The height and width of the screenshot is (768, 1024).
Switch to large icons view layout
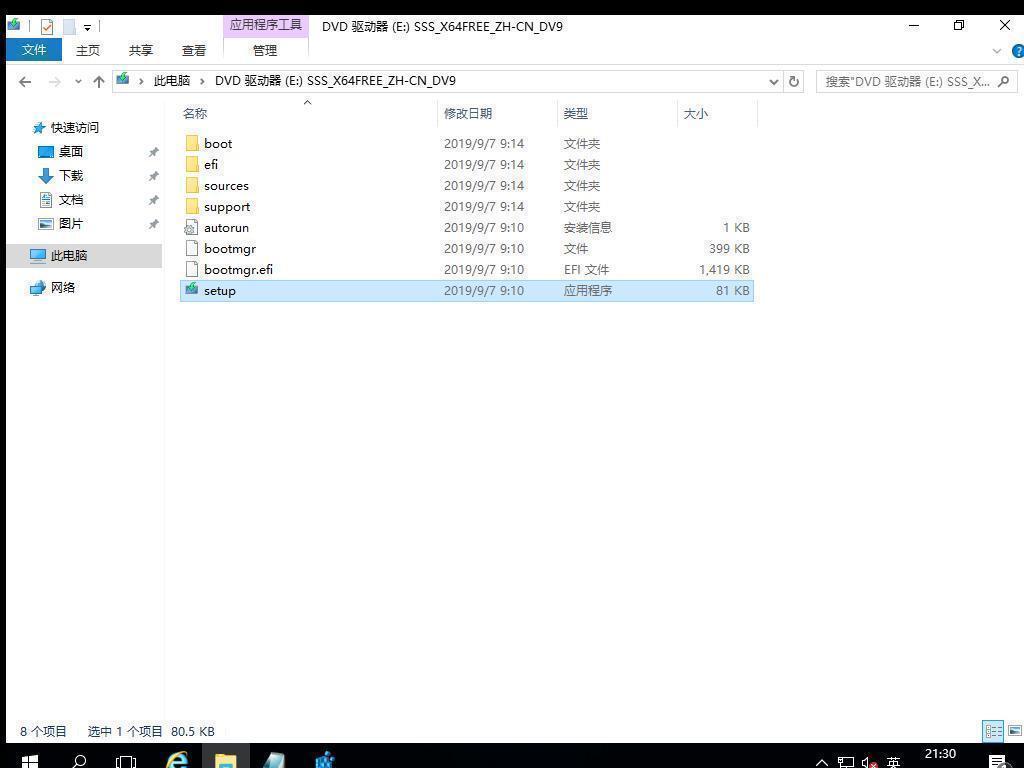pos(1015,731)
